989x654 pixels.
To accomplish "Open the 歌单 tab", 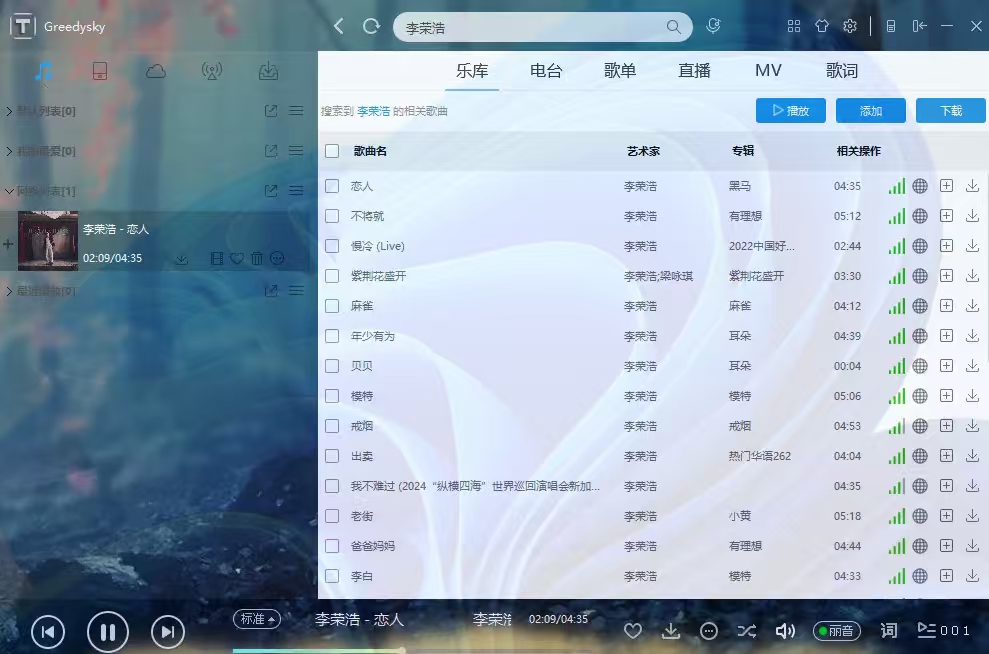I will (619, 71).
